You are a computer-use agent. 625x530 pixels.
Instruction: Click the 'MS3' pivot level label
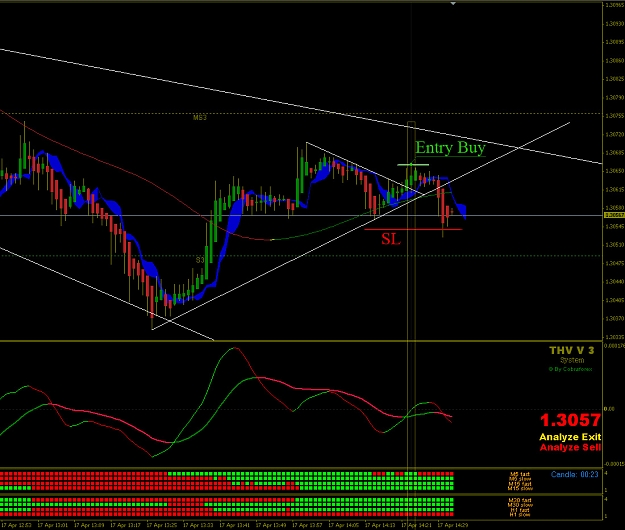[x=200, y=118]
